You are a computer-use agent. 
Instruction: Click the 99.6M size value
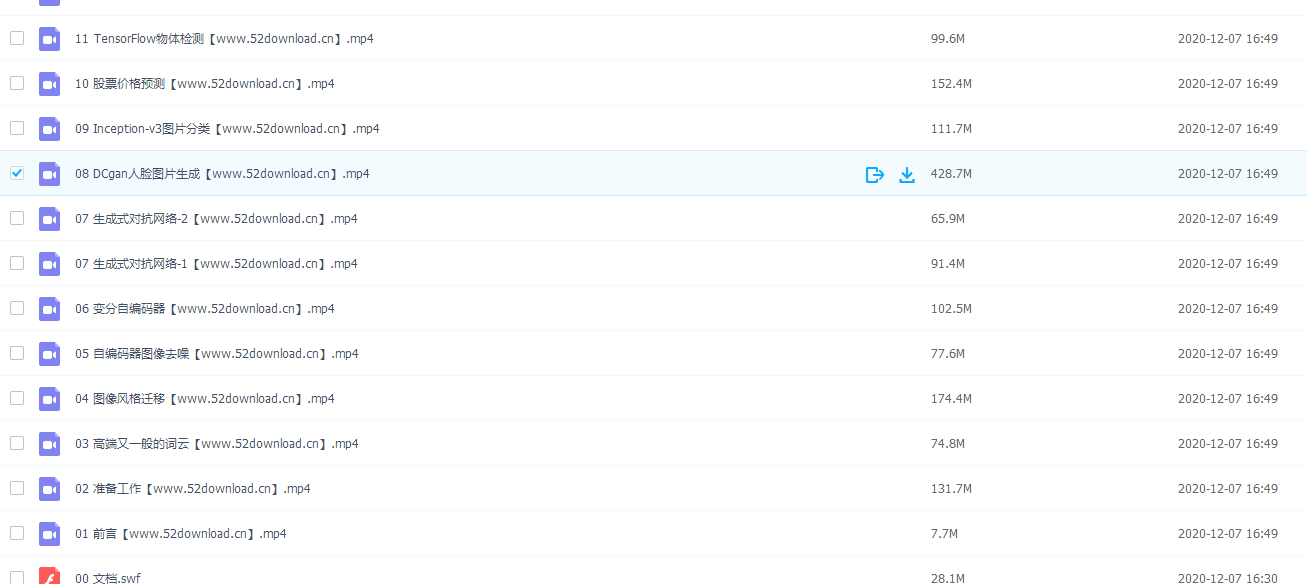(x=948, y=39)
